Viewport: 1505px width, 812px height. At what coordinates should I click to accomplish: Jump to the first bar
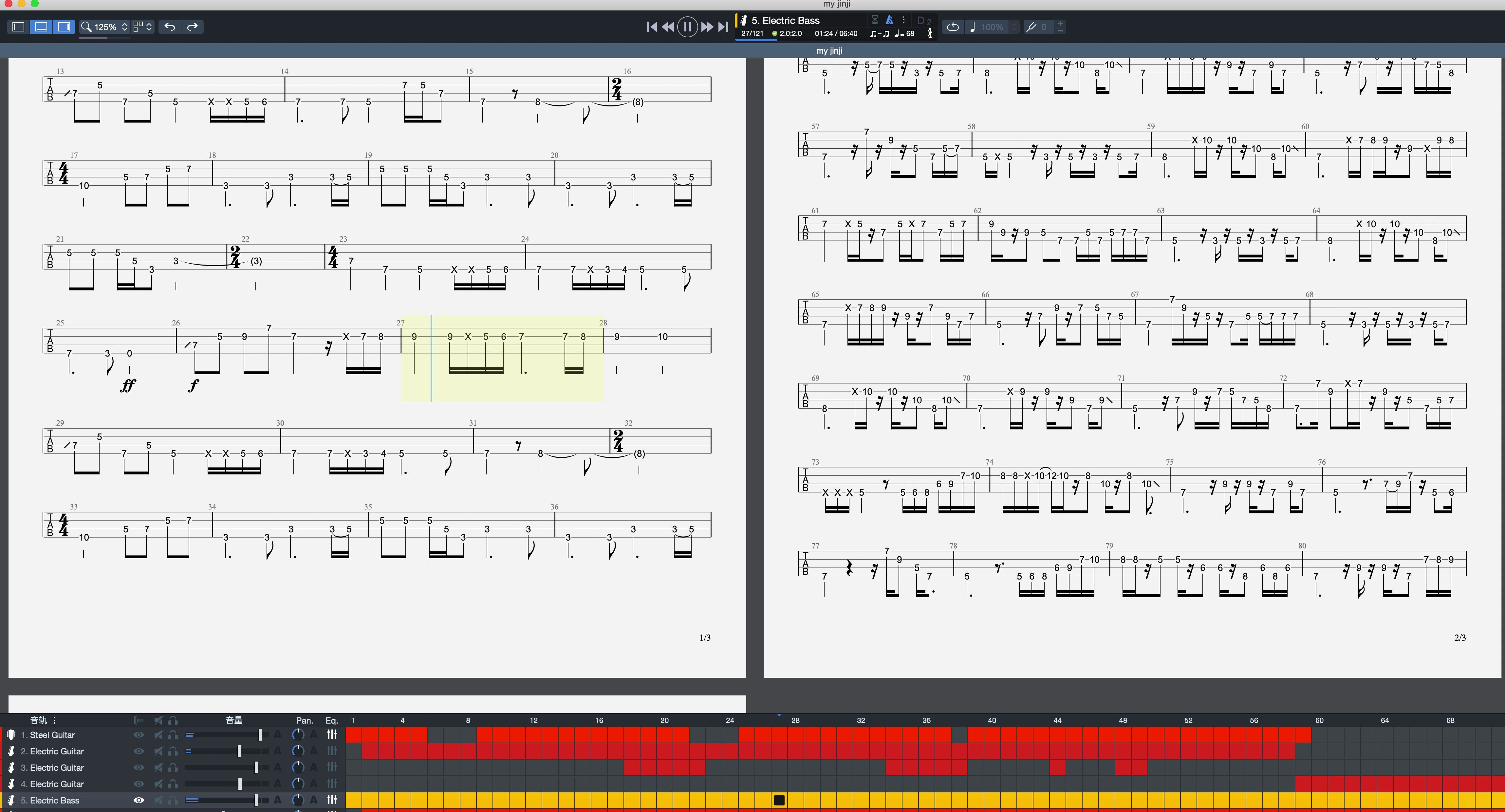[651, 27]
